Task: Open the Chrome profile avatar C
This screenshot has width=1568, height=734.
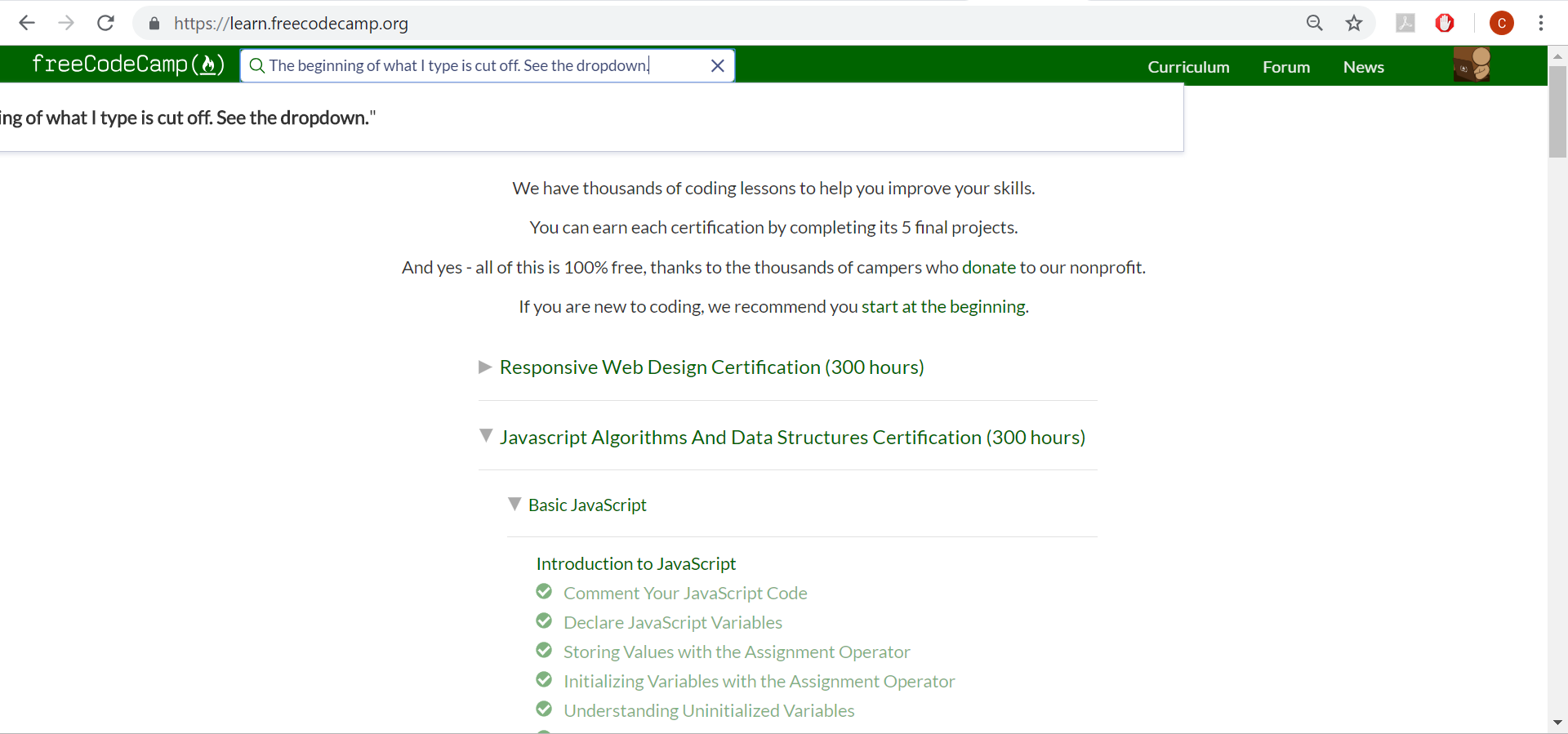Action: 1502,23
